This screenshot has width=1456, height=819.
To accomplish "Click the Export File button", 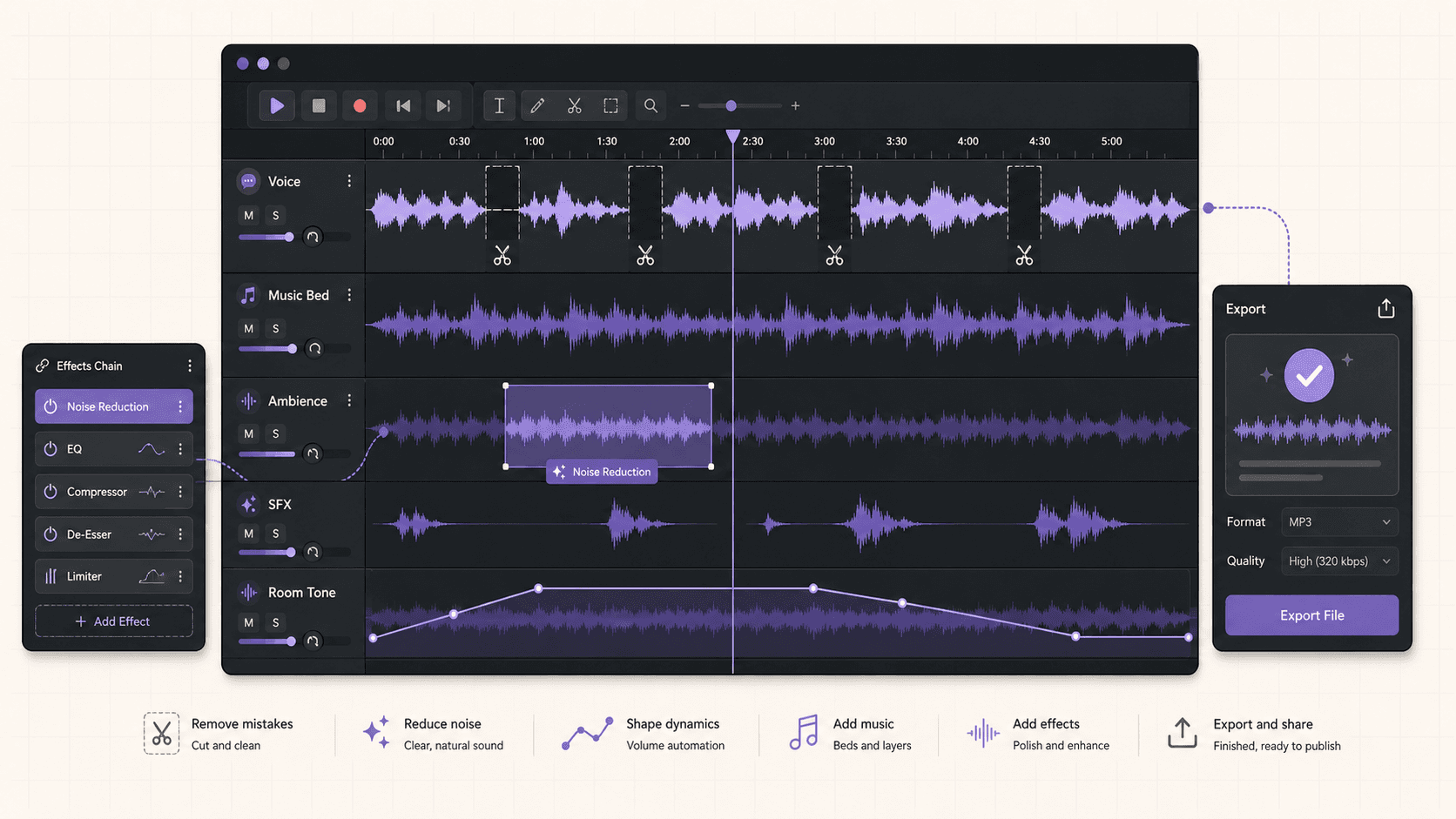I will point(1311,615).
